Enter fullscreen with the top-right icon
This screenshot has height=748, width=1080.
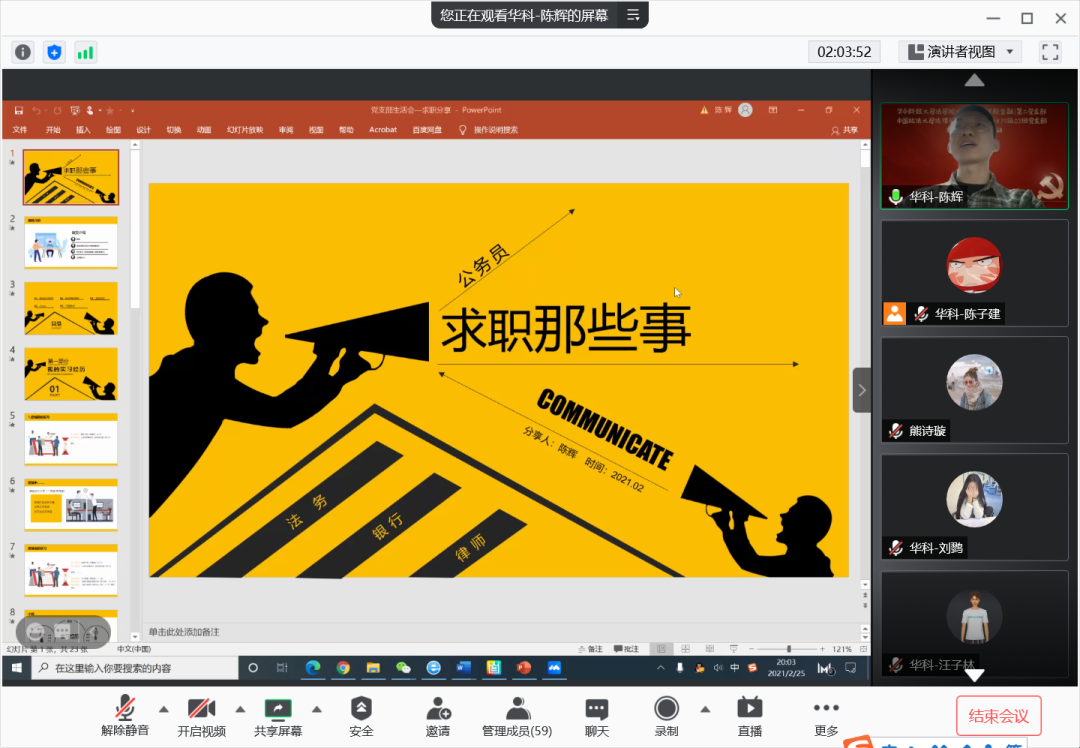click(x=1049, y=52)
